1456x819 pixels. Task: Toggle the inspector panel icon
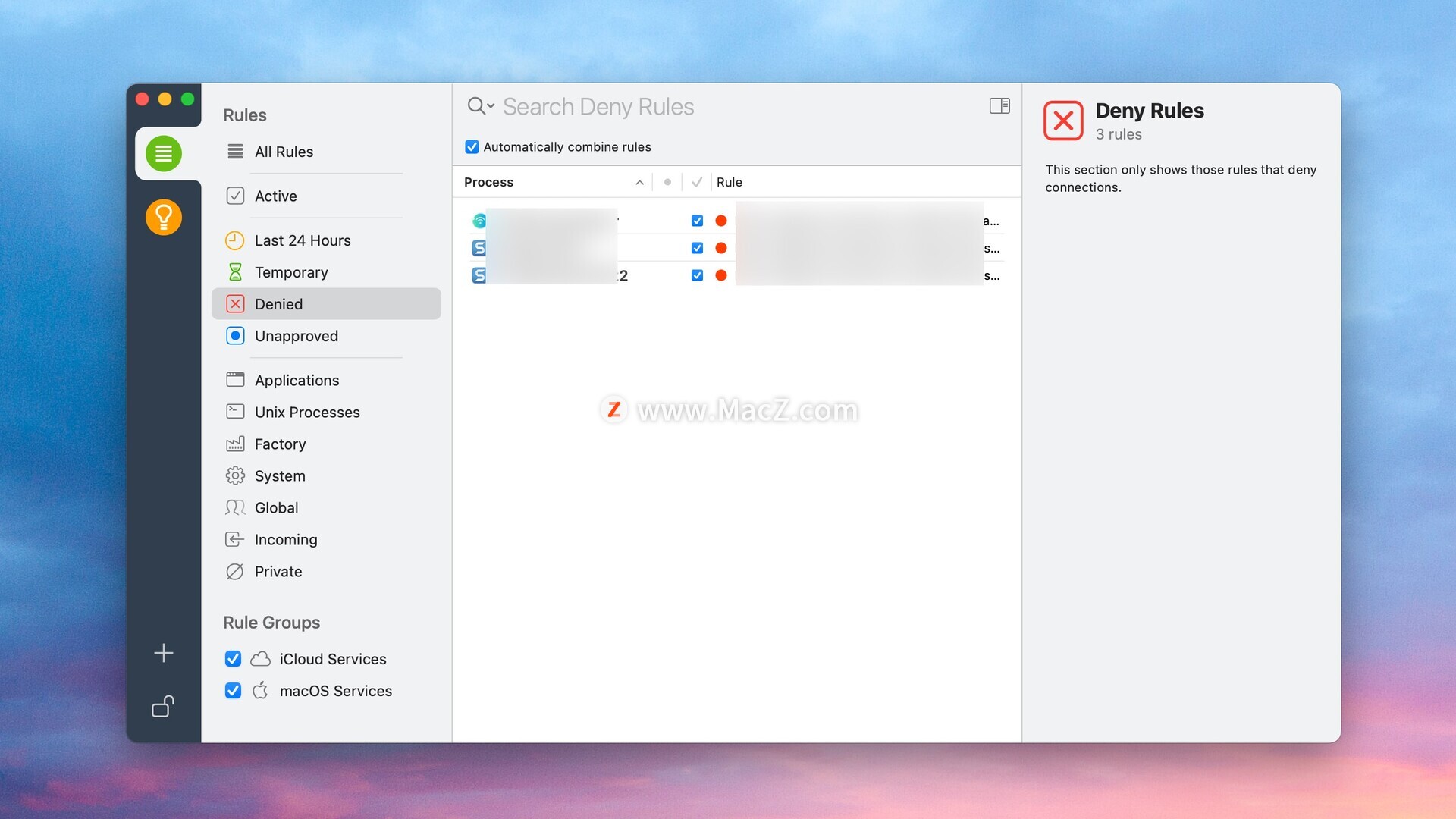[x=999, y=106]
